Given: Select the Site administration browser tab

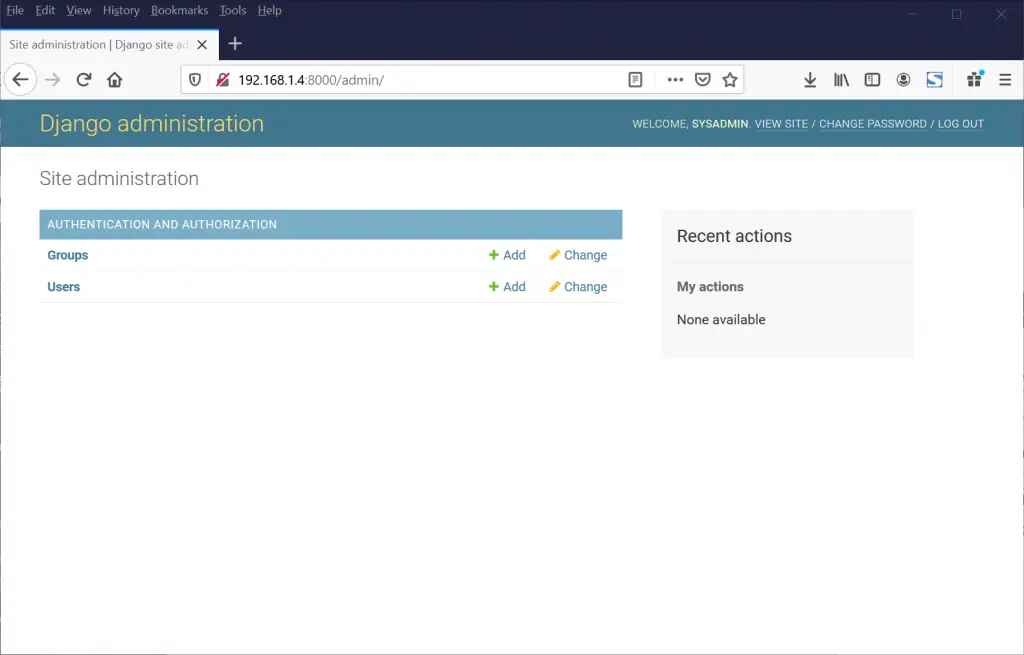Looking at the screenshot, I should [x=100, y=44].
